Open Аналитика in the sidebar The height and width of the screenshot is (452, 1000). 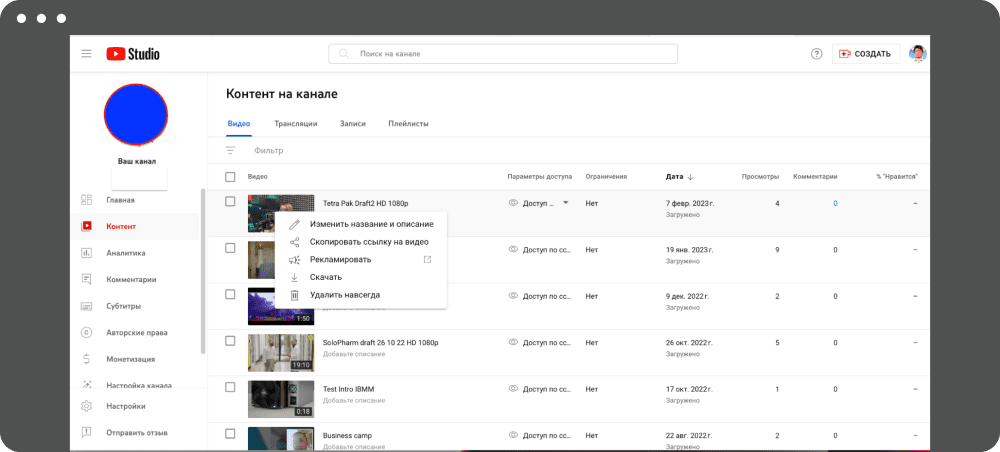coord(126,253)
